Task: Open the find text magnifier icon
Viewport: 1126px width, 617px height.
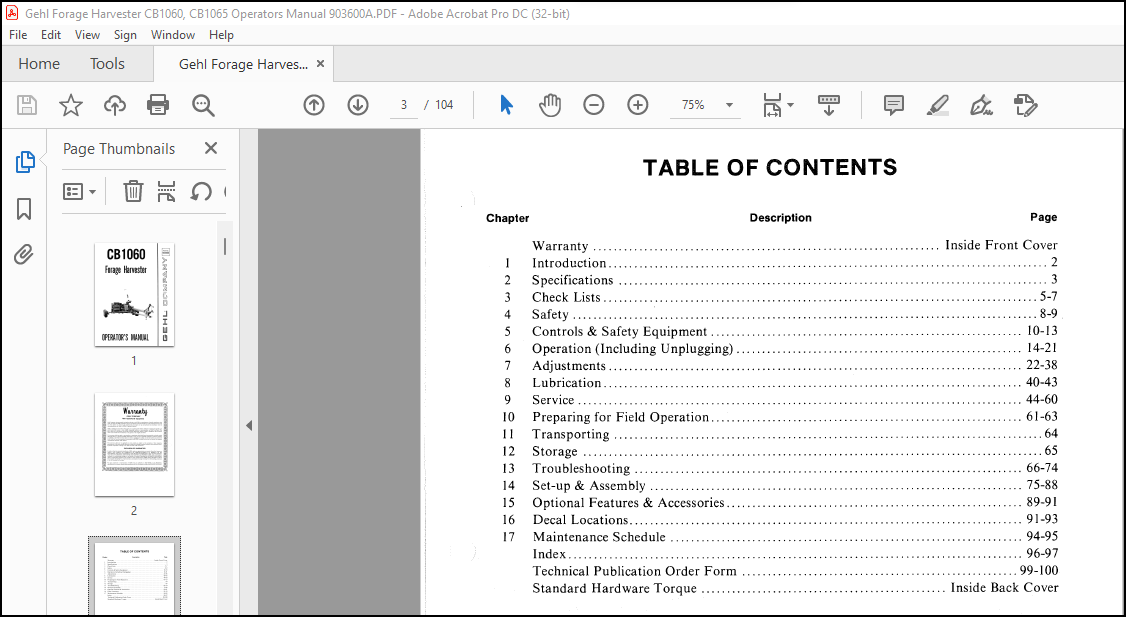Action: pyautogui.click(x=203, y=105)
